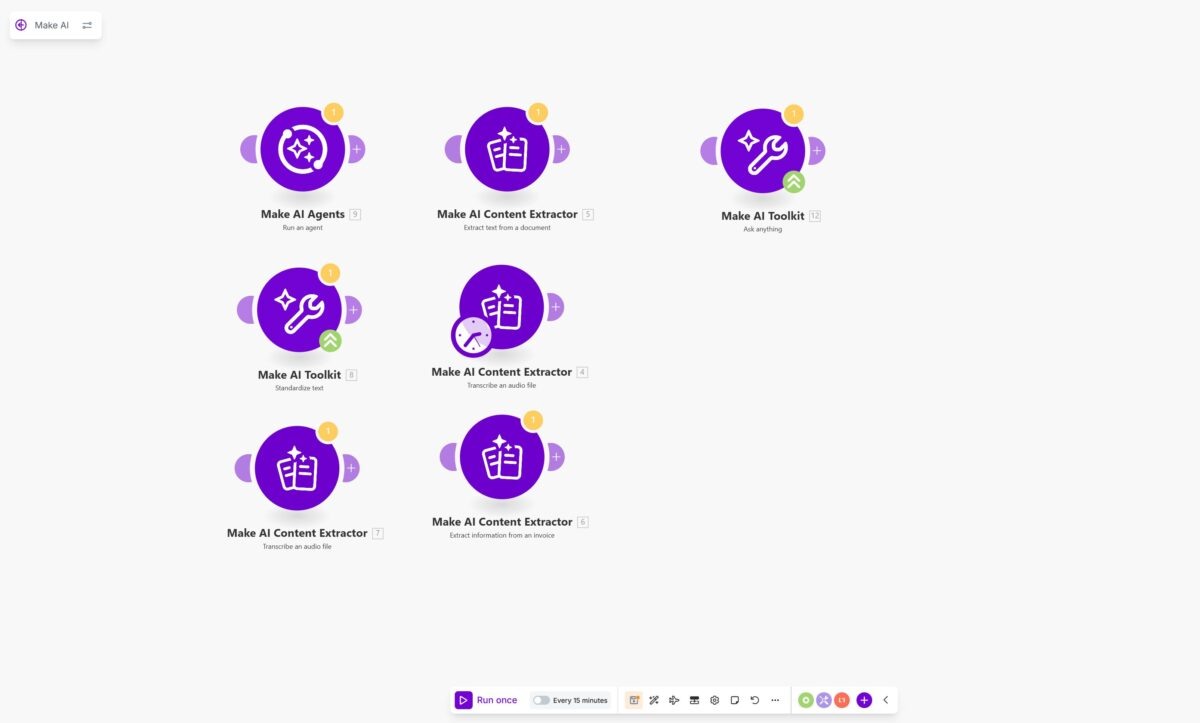Click green upgrade arrow on Toolkit Standardize text

point(330,341)
